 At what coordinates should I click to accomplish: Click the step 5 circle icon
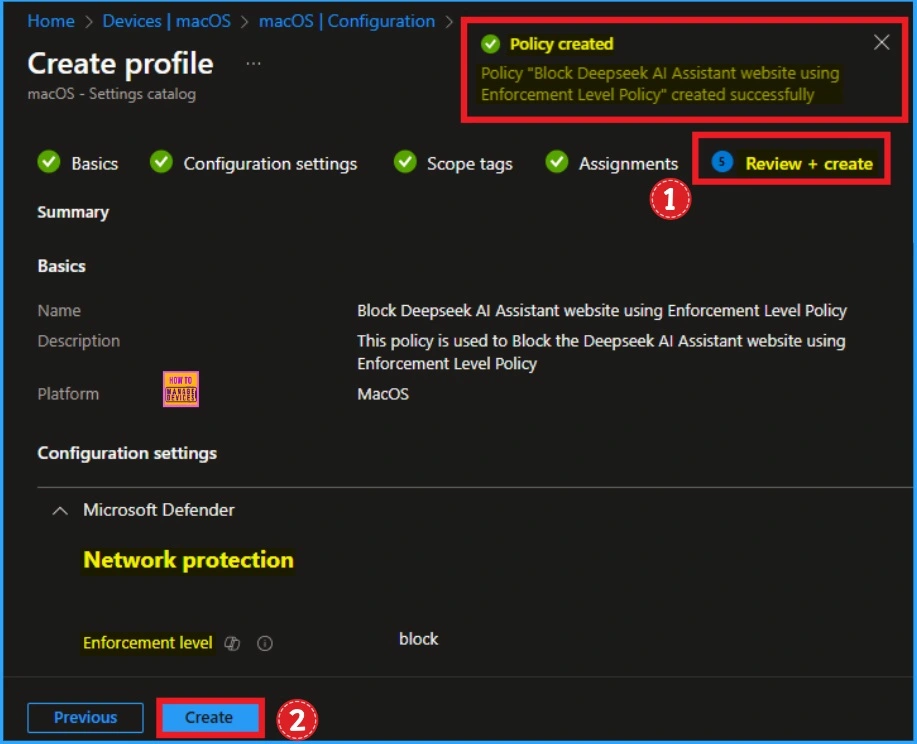click(722, 162)
